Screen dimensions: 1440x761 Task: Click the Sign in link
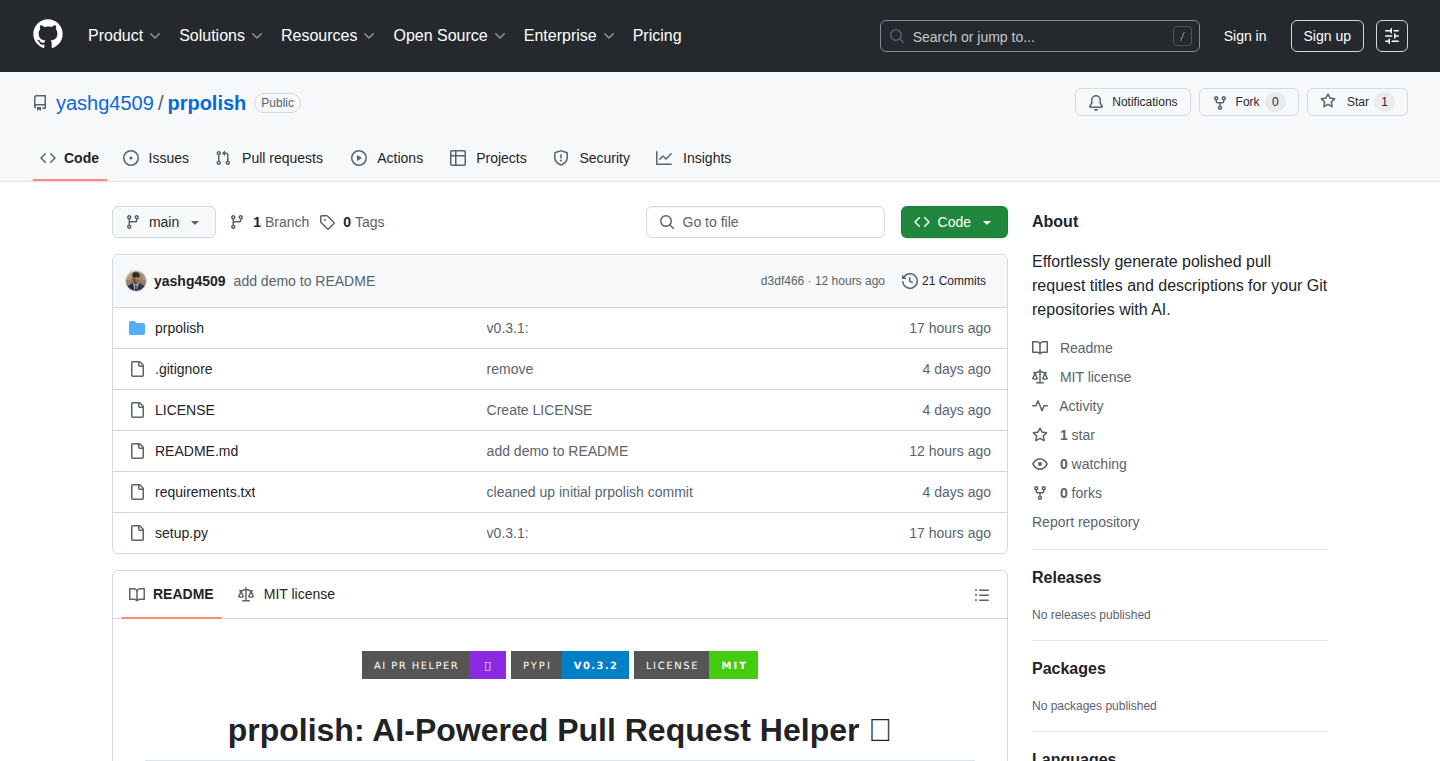pos(1245,36)
